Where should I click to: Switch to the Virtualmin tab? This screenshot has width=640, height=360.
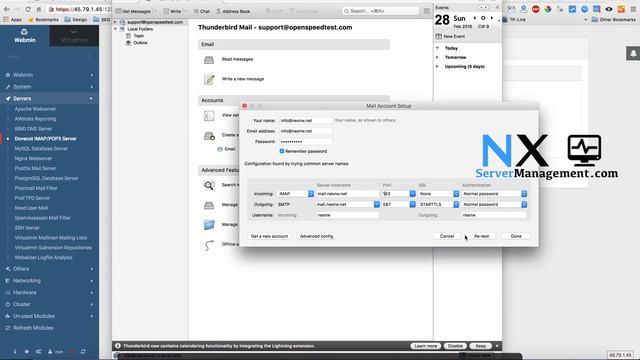pyautogui.click(x=74, y=36)
